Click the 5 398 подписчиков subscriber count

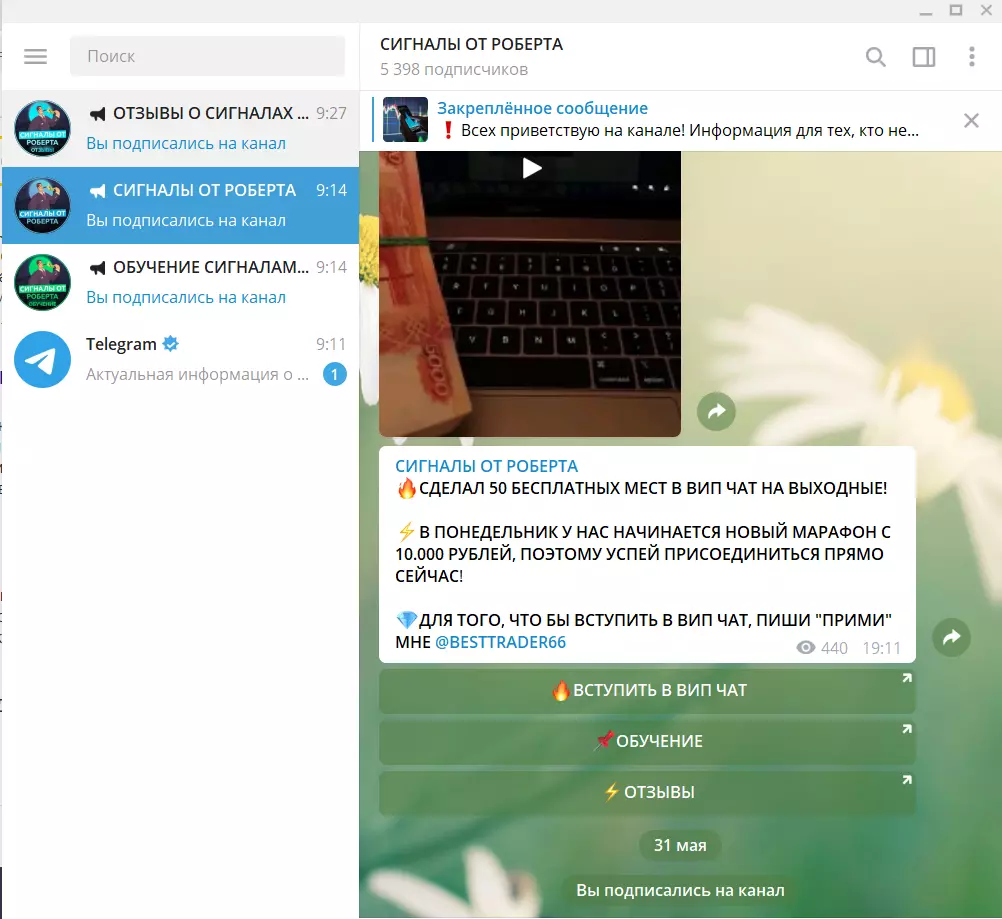pos(454,69)
